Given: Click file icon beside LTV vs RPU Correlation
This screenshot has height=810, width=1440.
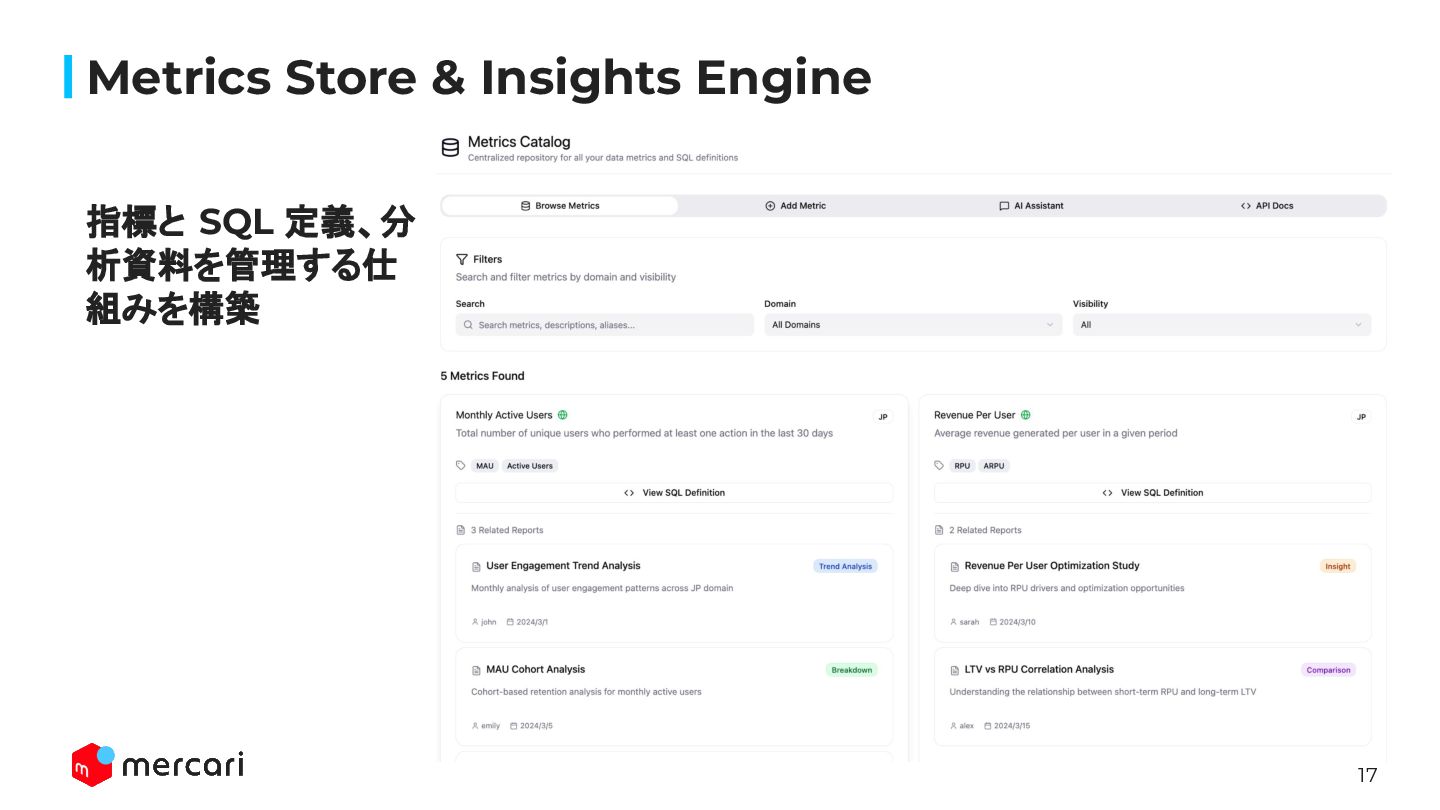Looking at the screenshot, I should pos(954,670).
